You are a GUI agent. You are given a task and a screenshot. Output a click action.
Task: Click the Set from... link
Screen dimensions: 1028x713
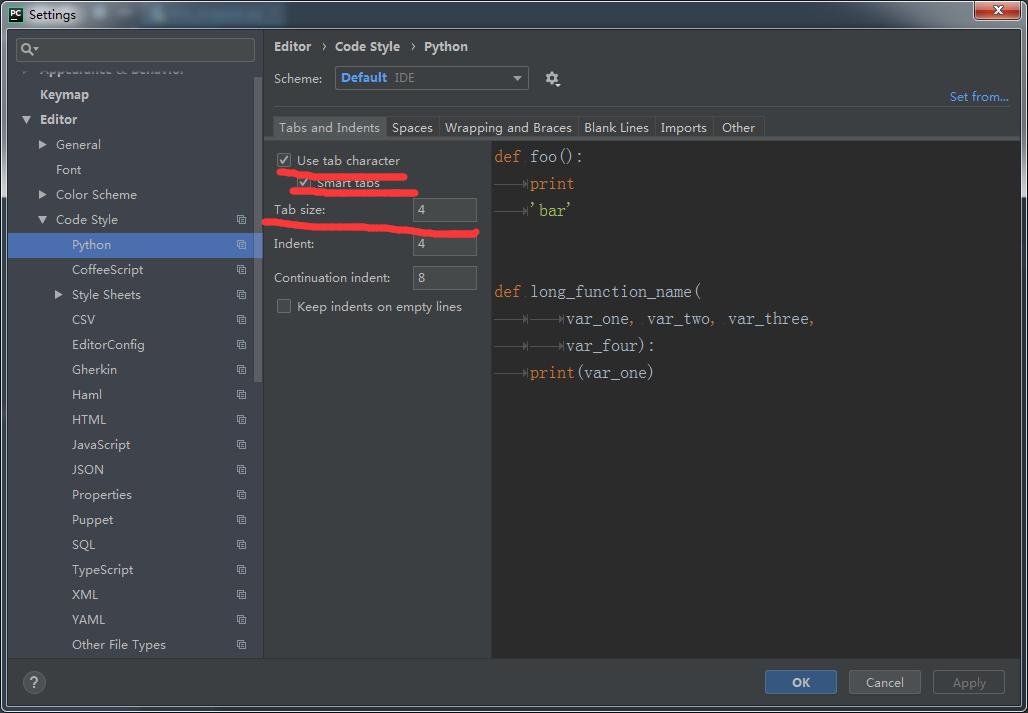[x=978, y=96]
